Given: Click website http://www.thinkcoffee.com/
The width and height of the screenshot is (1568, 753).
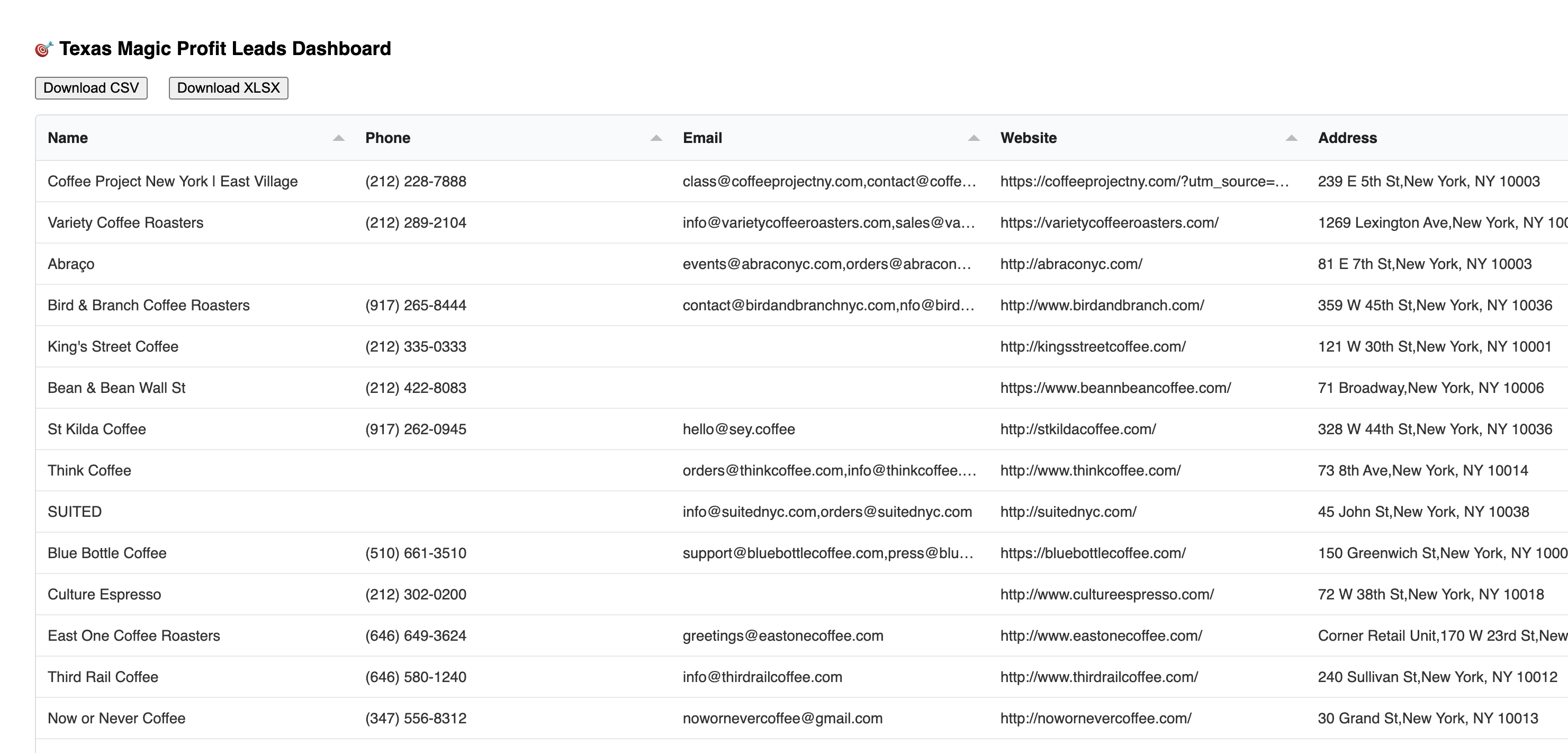Looking at the screenshot, I should click(x=1090, y=471).
